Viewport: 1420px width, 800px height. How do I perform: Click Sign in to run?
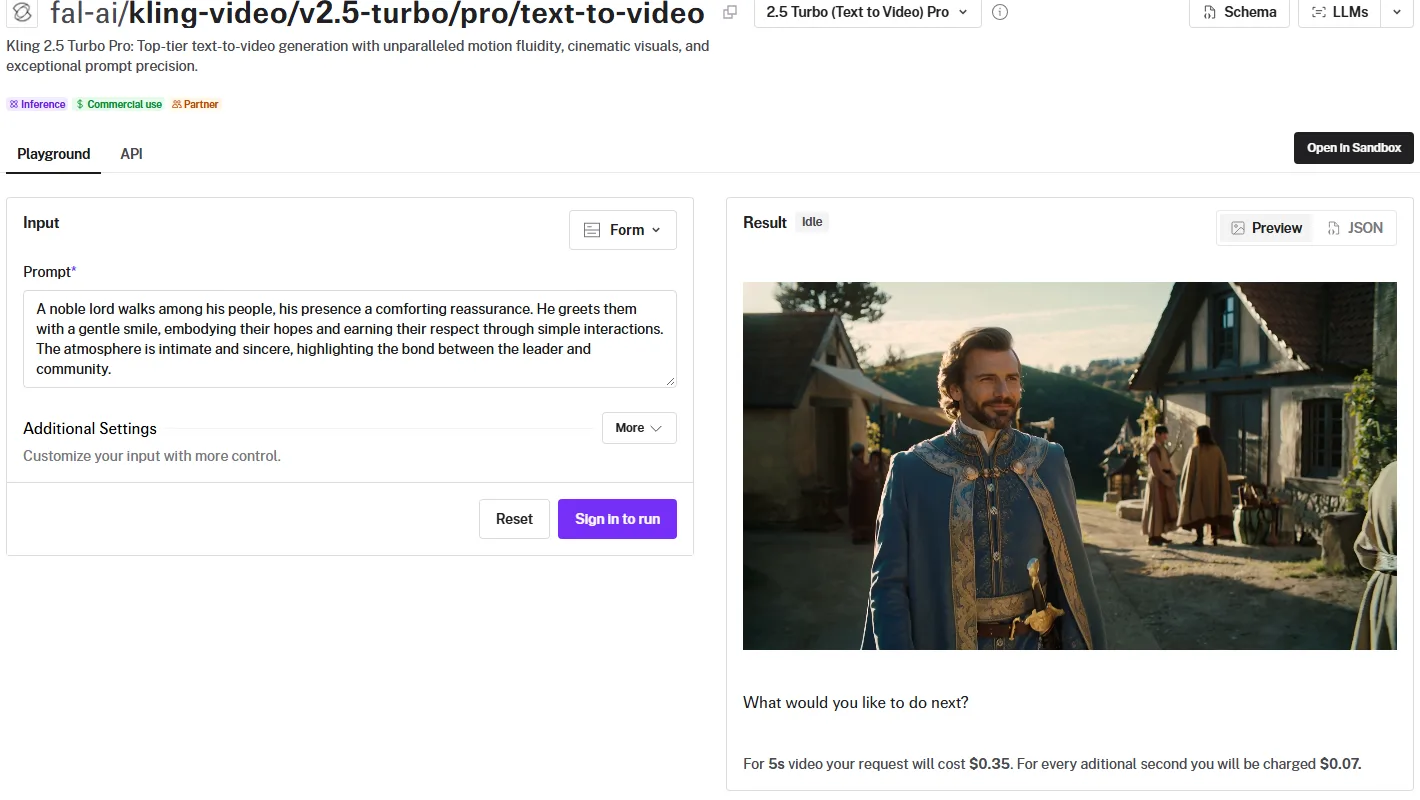click(617, 519)
